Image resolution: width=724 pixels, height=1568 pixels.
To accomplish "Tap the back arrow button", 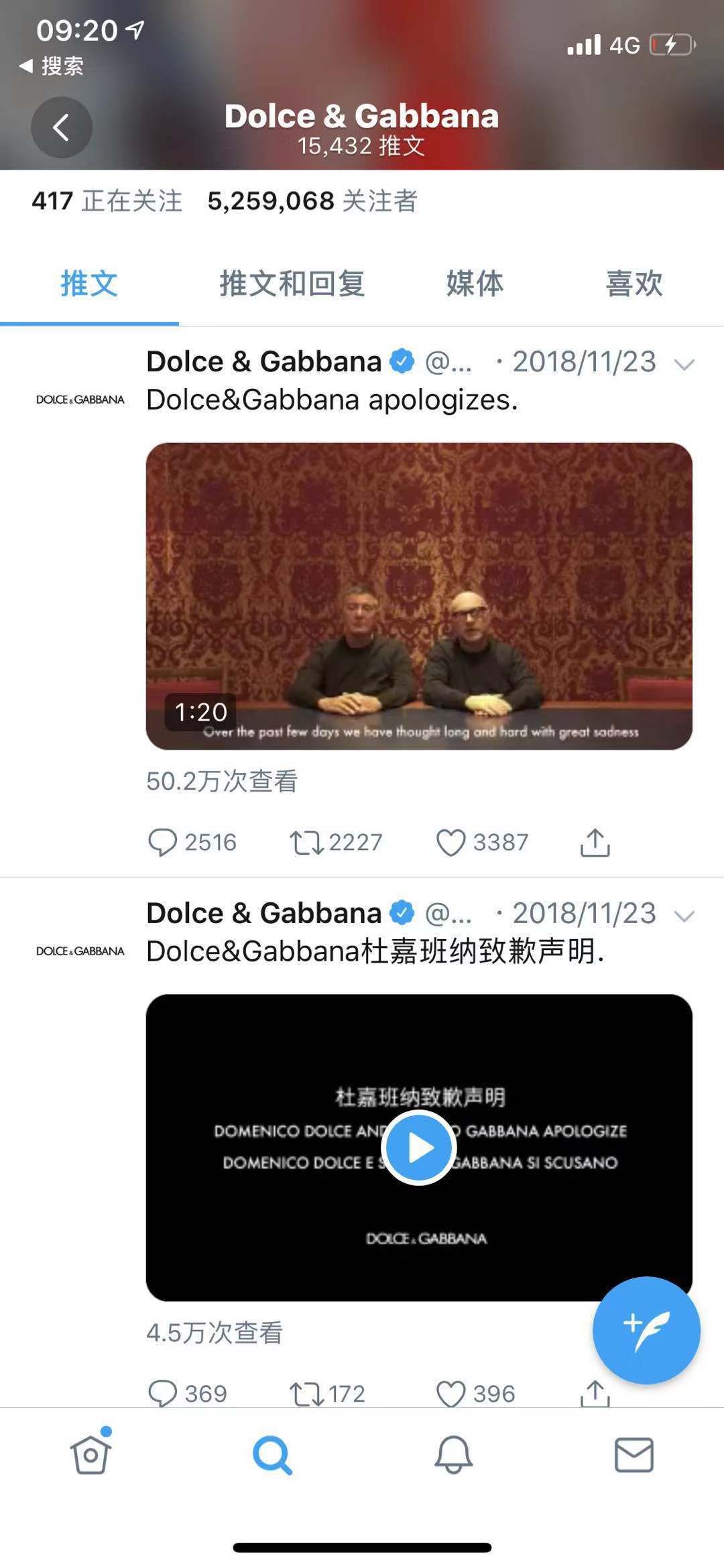I will pos(62,127).
